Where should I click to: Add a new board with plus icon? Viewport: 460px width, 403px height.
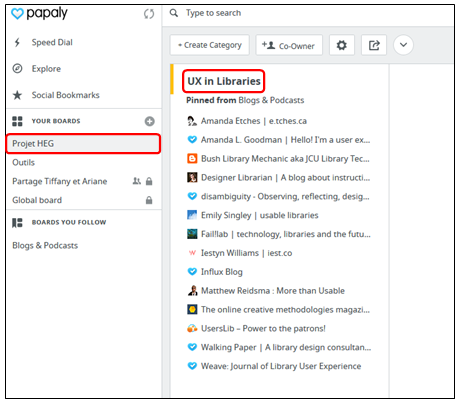[150, 121]
